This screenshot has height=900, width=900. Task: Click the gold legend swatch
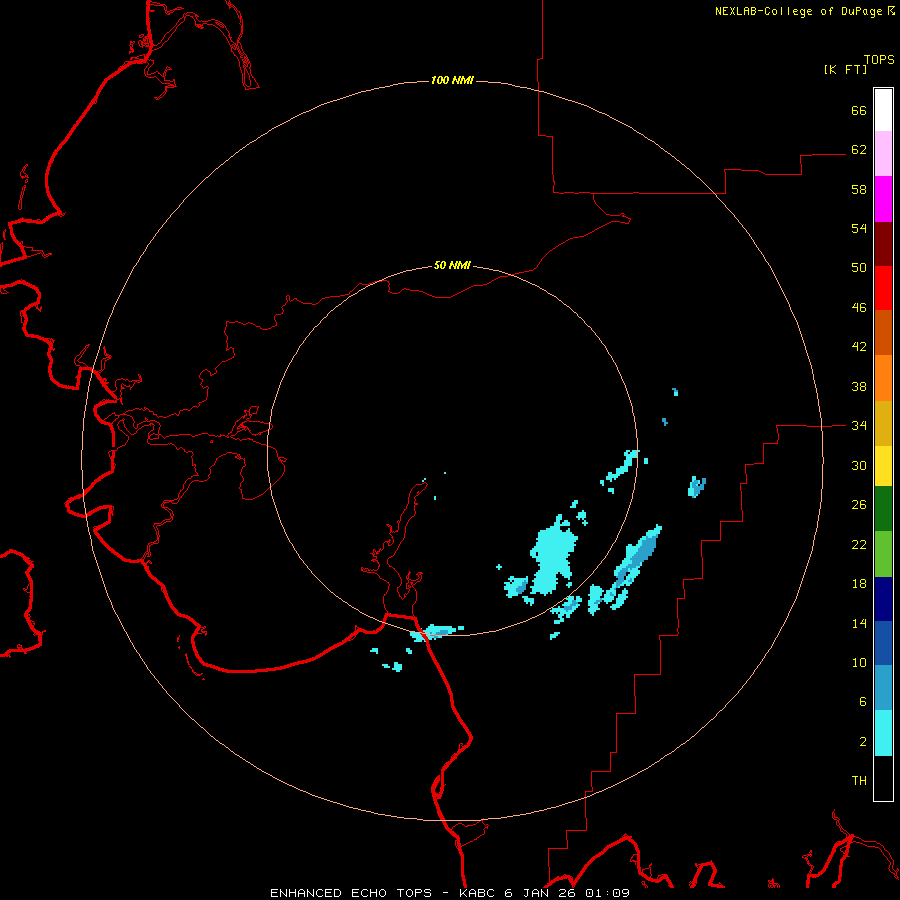(x=883, y=423)
